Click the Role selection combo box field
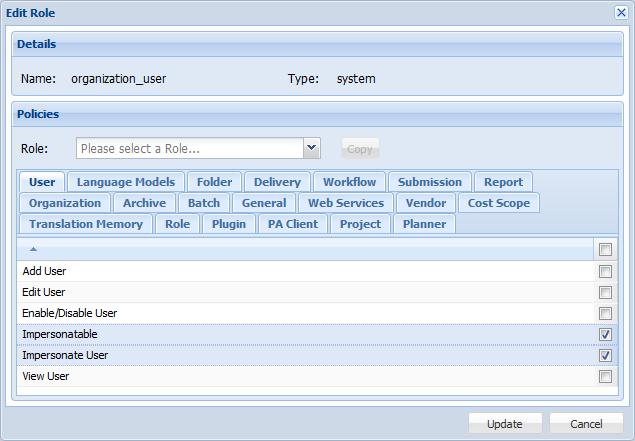This screenshot has width=635, height=441. pos(189,148)
